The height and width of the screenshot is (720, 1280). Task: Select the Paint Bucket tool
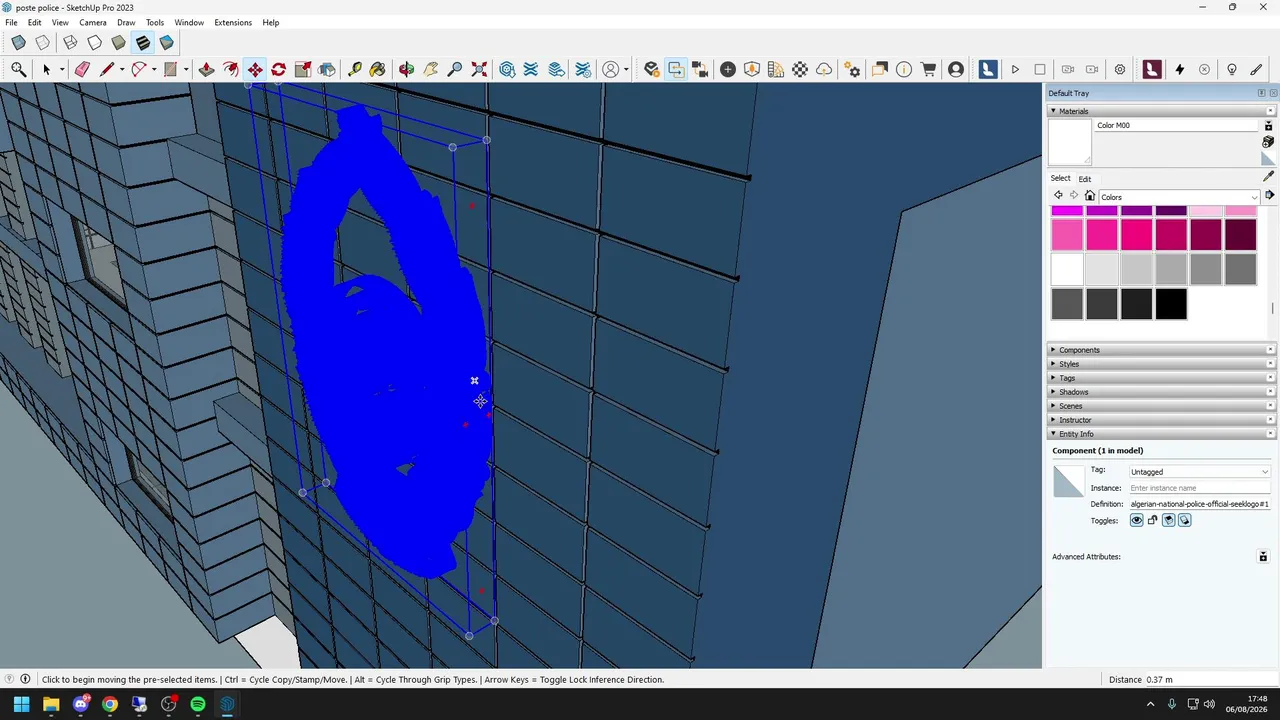click(378, 69)
